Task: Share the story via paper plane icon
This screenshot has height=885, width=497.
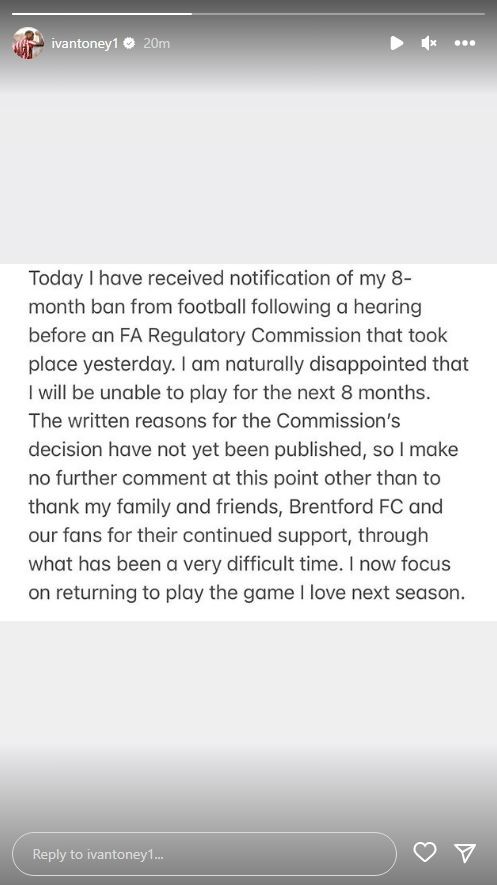Action: coord(465,852)
